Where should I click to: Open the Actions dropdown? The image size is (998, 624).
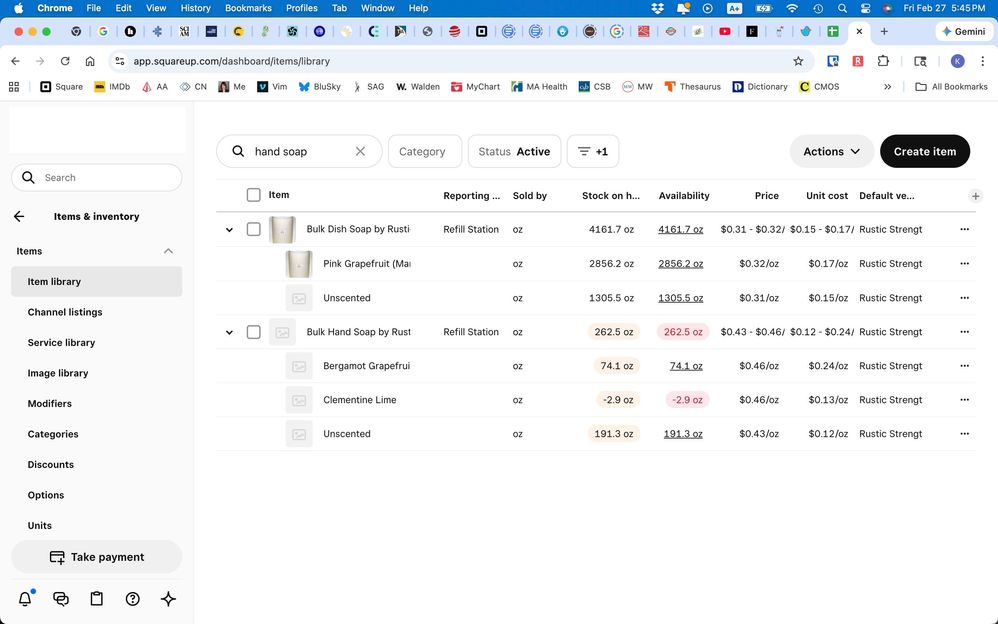pos(832,152)
